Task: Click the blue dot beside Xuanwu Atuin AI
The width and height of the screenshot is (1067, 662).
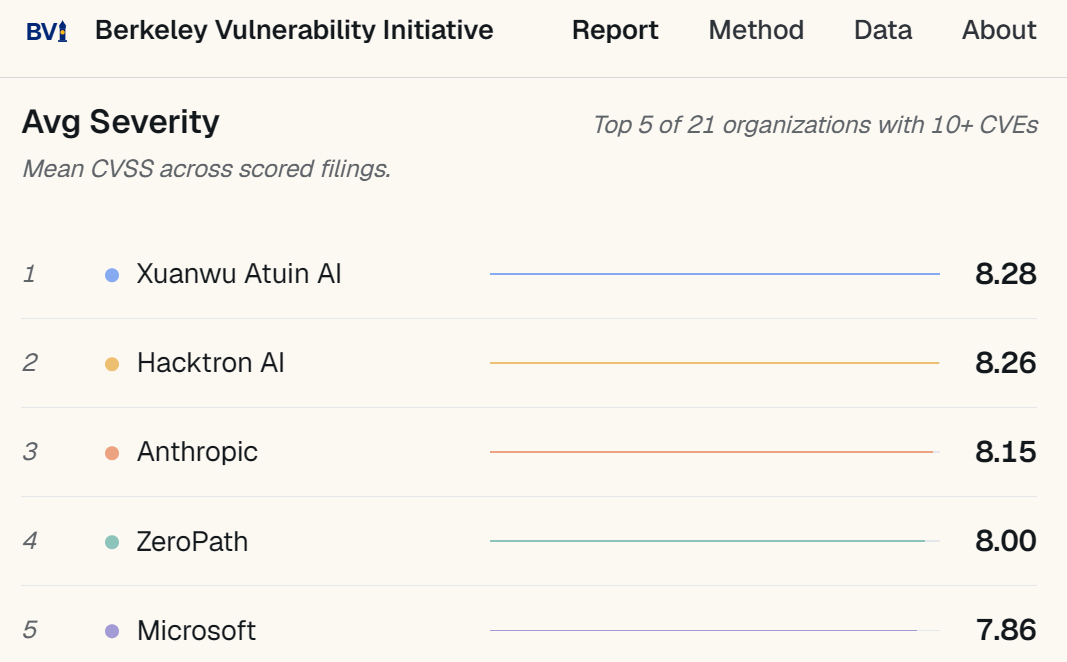Action: [112, 275]
